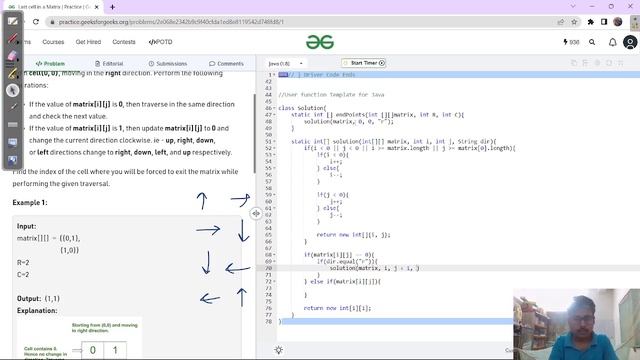Click the lock icon in address bar
The height and width of the screenshot is (360, 640).
pos(52,22)
